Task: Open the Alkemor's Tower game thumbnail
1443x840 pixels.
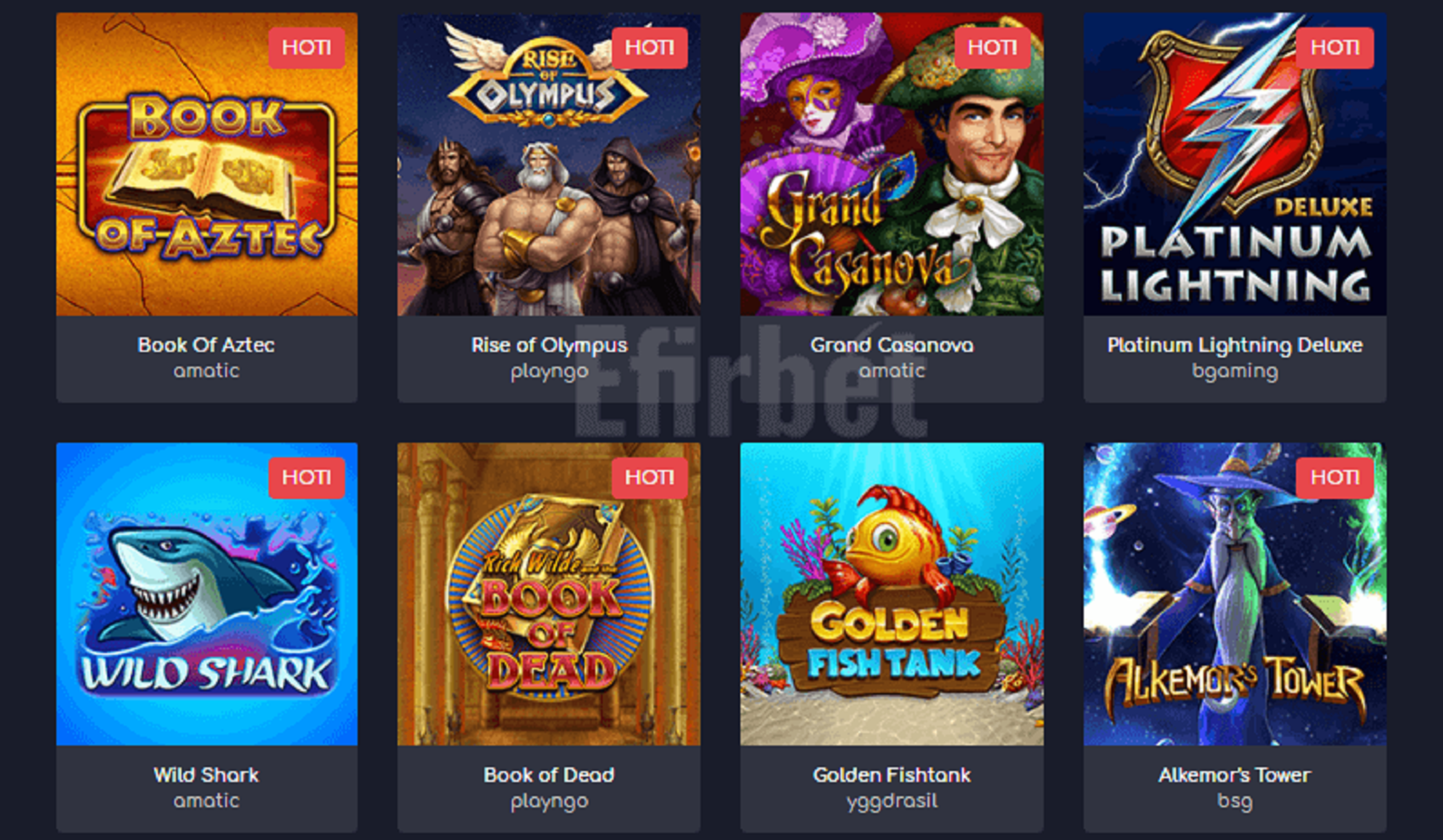Action: [x=1235, y=594]
